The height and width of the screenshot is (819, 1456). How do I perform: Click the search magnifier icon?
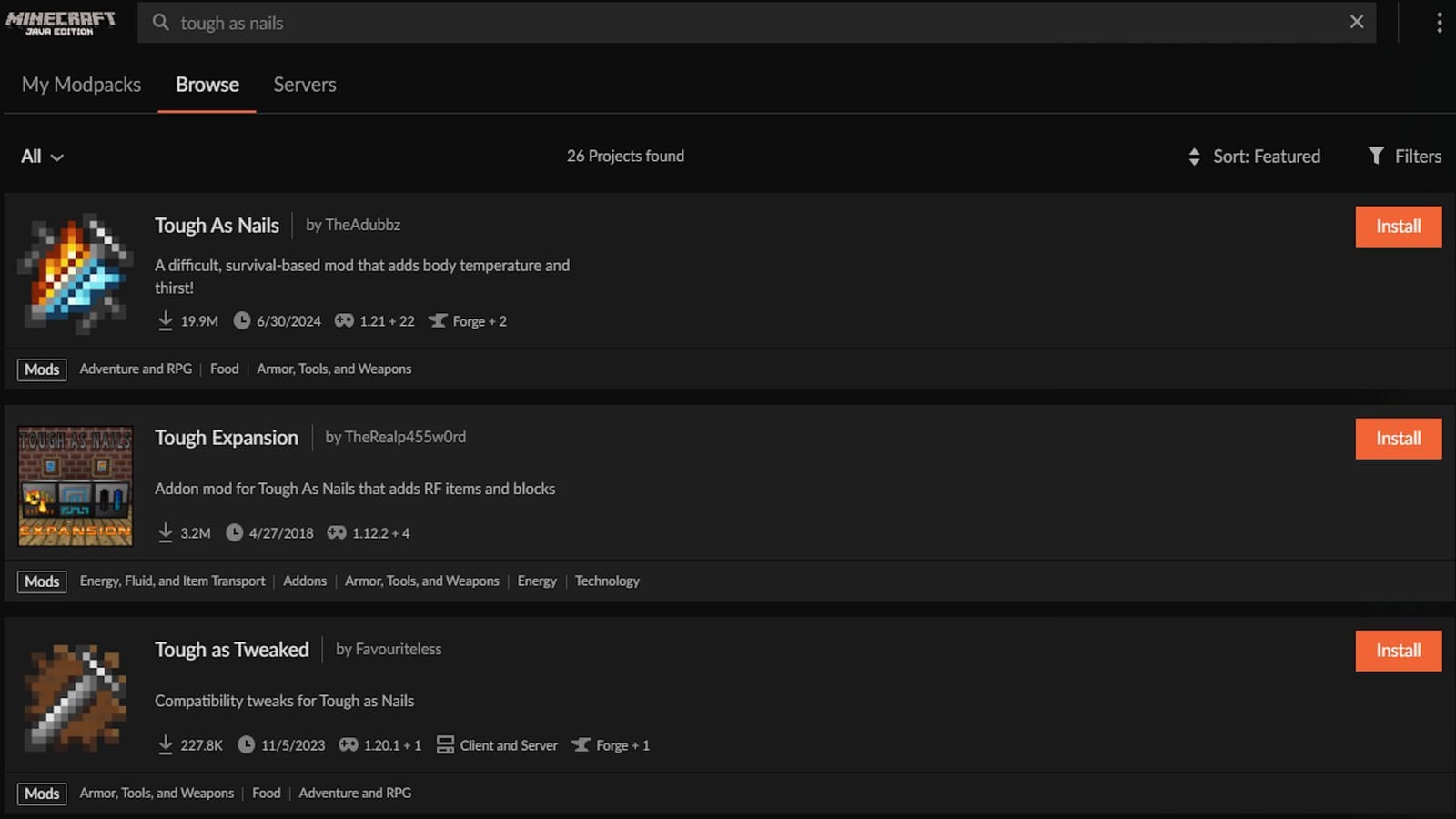coord(161,23)
